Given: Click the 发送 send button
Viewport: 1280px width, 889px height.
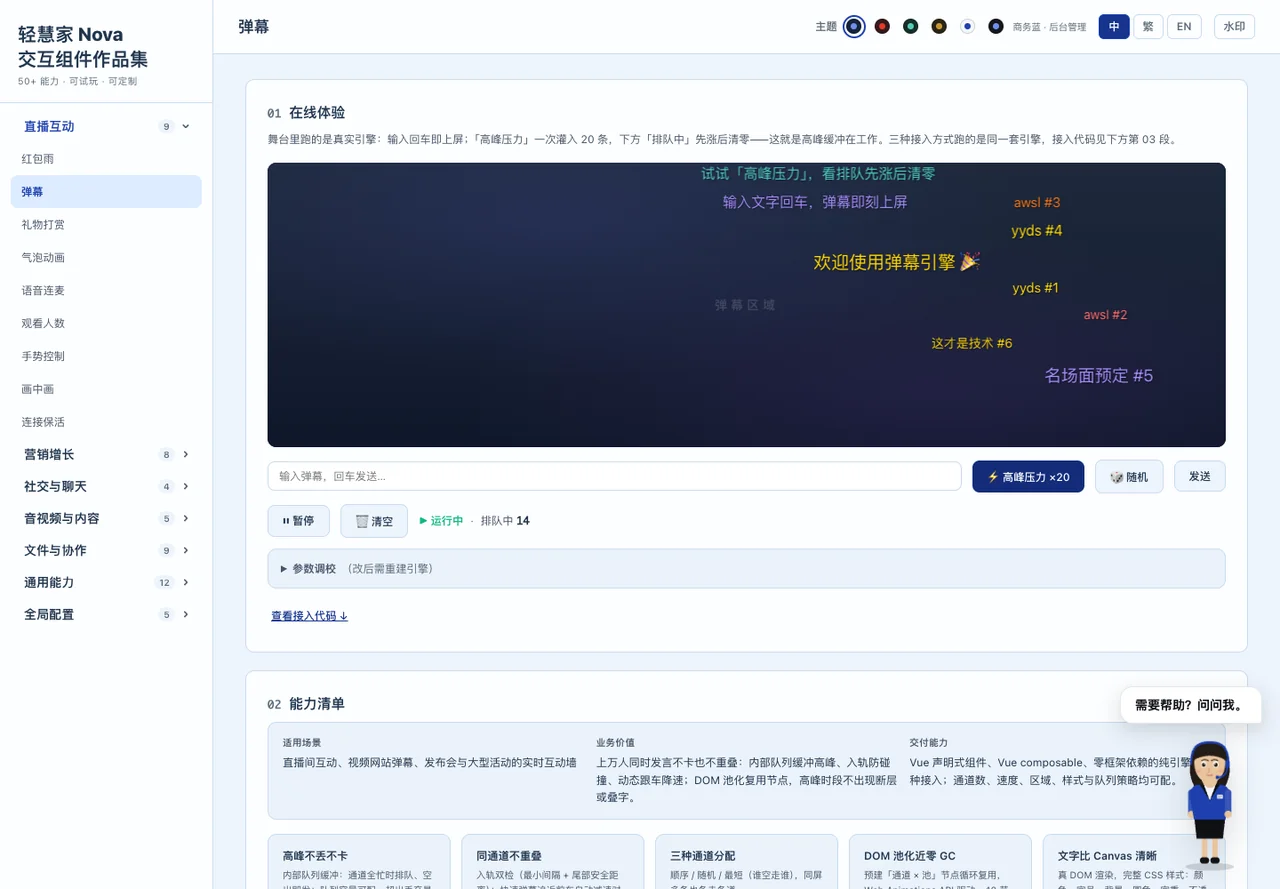Looking at the screenshot, I should point(1200,477).
